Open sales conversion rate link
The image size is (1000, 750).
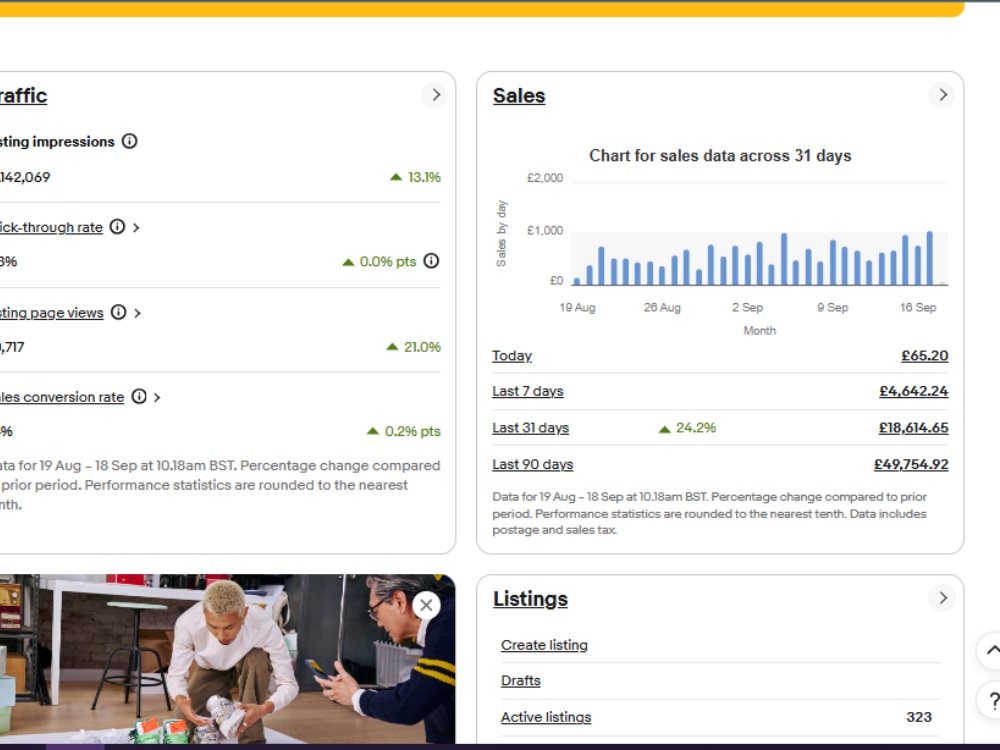pyautogui.click(x=62, y=397)
